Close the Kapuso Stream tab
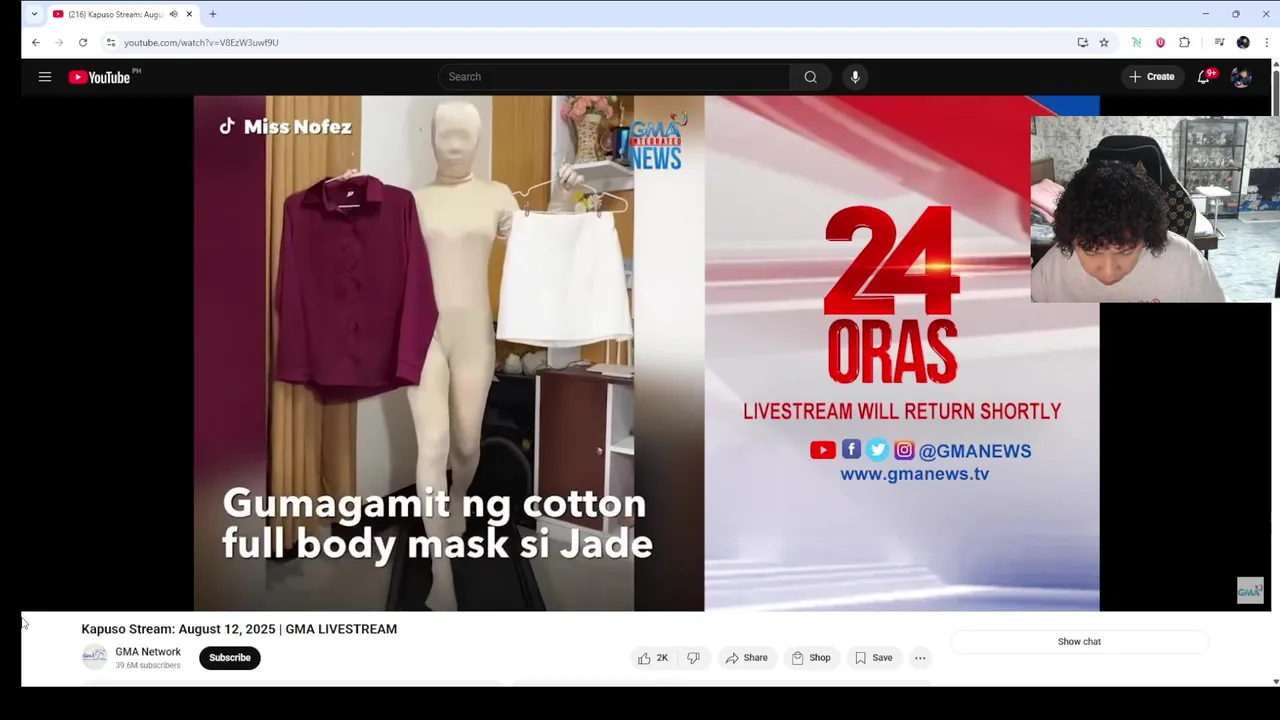This screenshot has width=1280, height=720. (189, 14)
